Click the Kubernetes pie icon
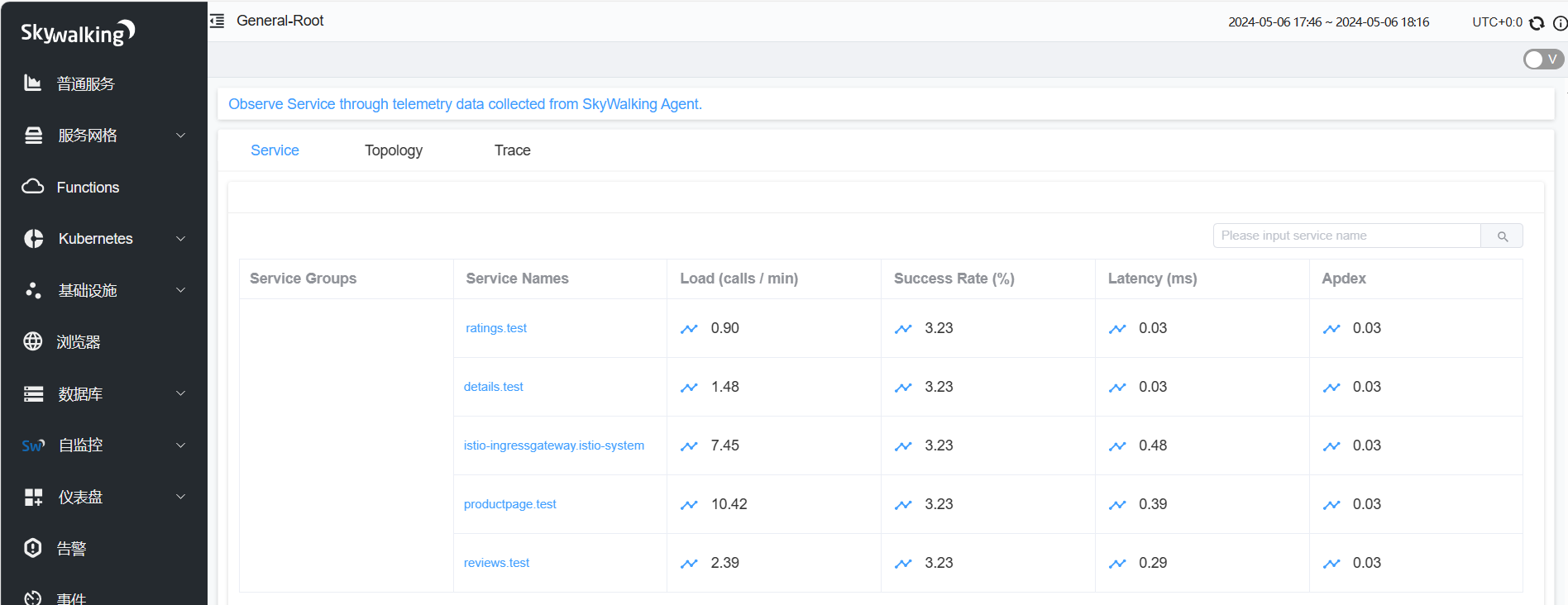 (33, 239)
